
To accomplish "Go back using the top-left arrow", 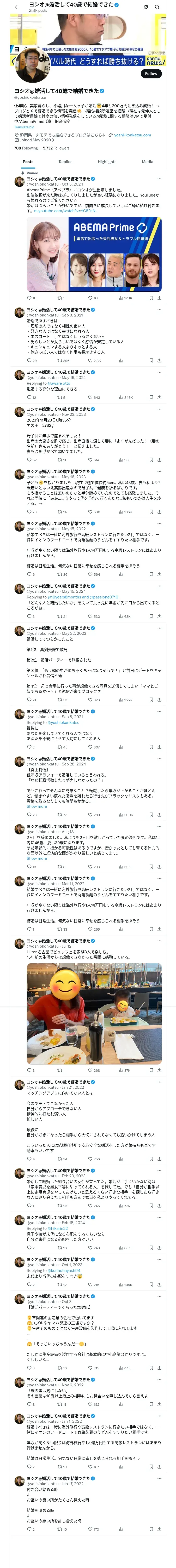I will 17,7.
